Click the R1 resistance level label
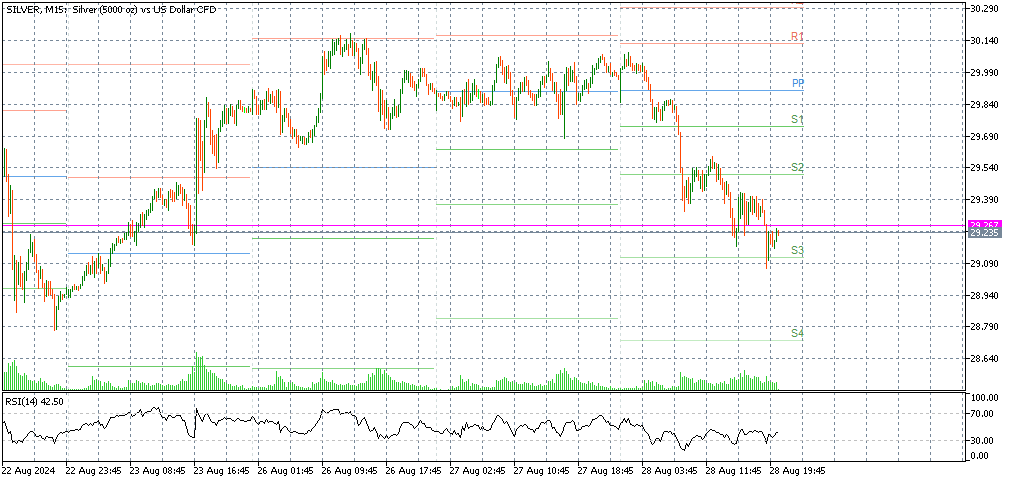This screenshot has height=482, width=1013. point(797,36)
